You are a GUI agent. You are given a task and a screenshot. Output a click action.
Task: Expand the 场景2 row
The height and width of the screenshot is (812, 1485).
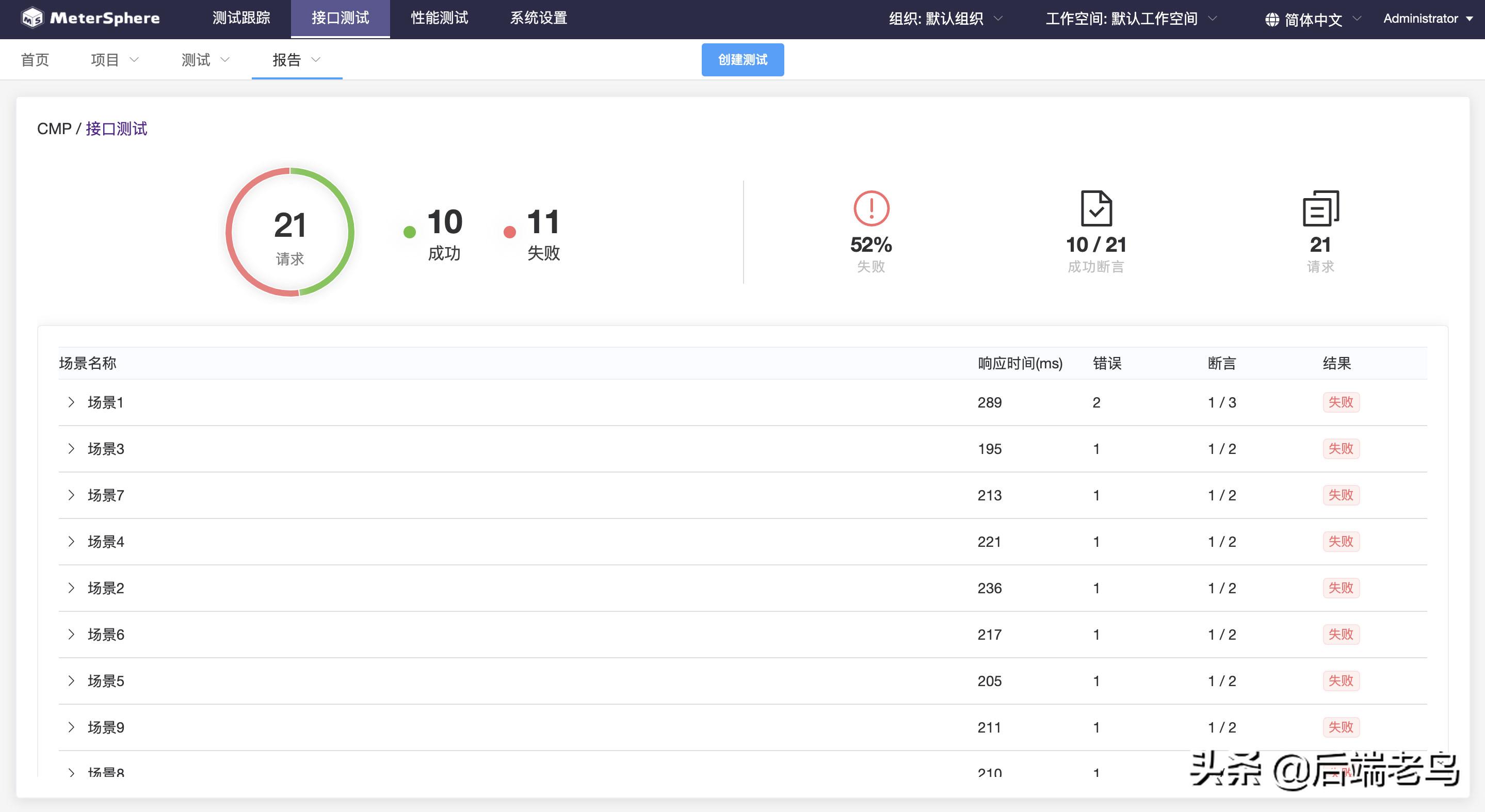(x=71, y=588)
